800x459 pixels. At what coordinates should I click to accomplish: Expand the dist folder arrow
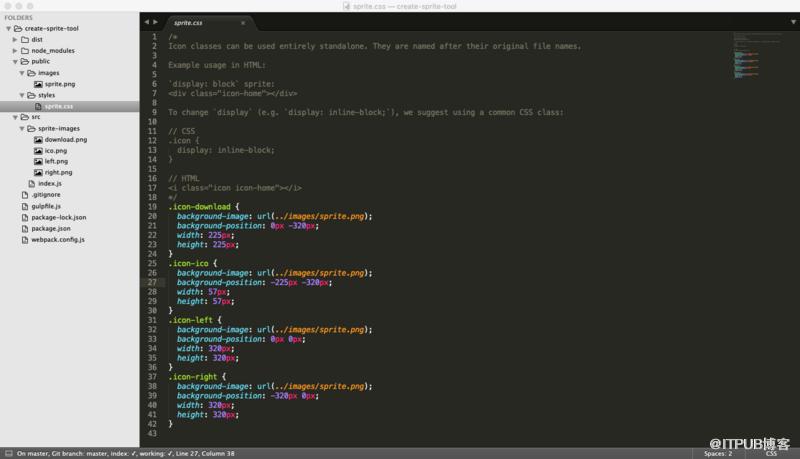click(x=15, y=40)
